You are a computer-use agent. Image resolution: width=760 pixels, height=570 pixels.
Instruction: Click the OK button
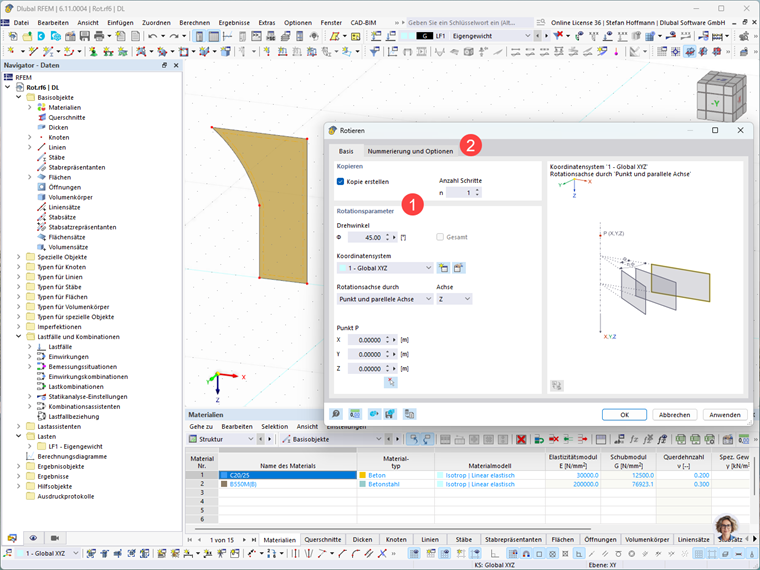coord(624,415)
